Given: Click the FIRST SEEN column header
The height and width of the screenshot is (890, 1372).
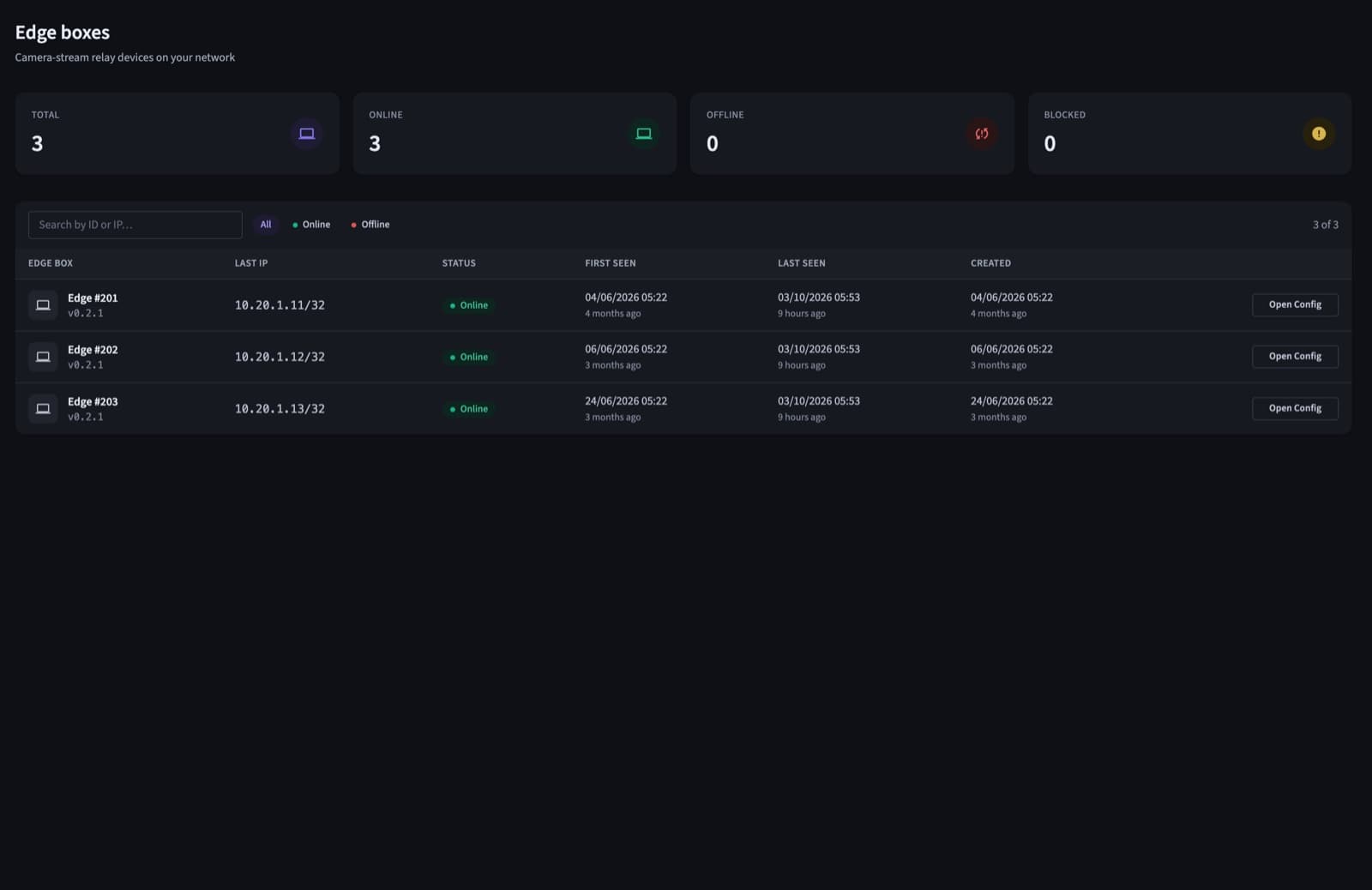Looking at the screenshot, I should [x=611, y=263].
